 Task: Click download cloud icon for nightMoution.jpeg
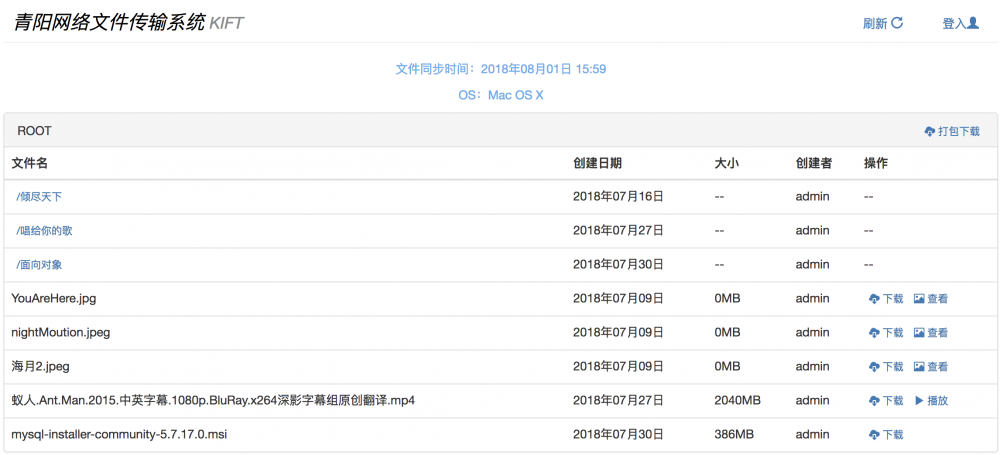pyautogui.click(x=874, y=333)
